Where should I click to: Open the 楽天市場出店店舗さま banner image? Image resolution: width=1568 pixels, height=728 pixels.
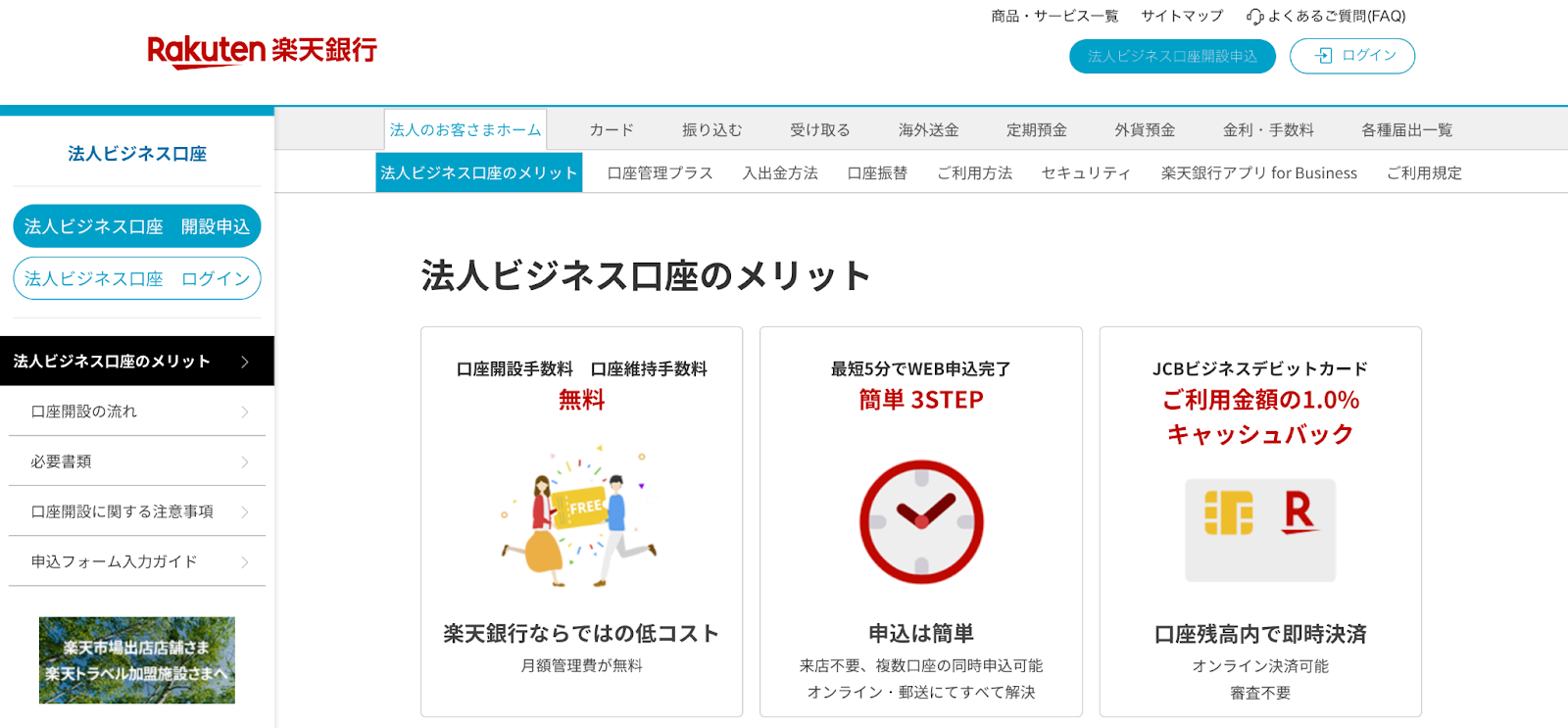point(137,660)
